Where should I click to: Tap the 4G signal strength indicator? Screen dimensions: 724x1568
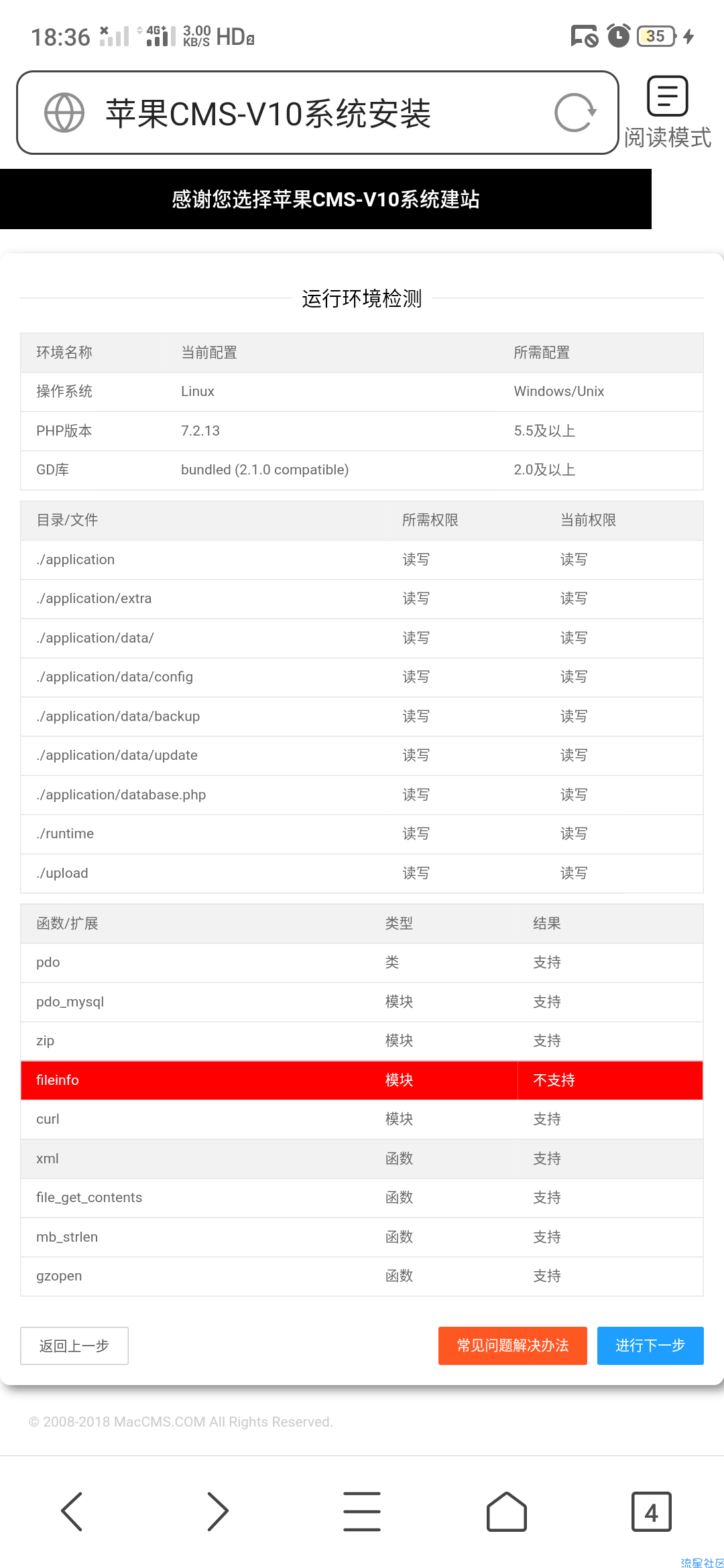click(160, 36)
